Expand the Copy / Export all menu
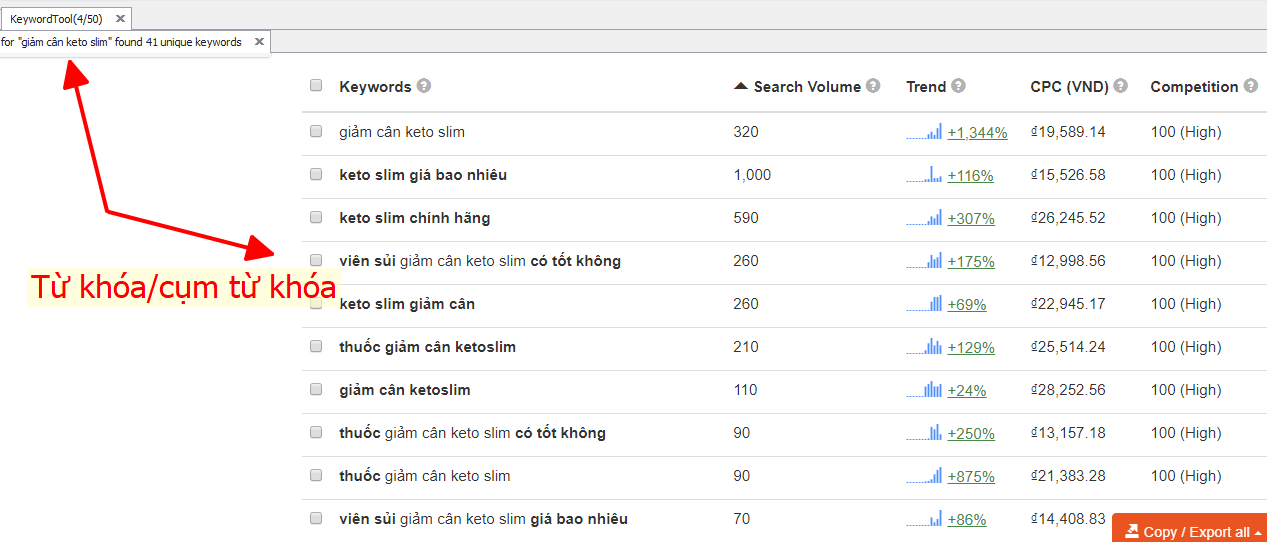1267x542 pixels. pos(1189,531)
